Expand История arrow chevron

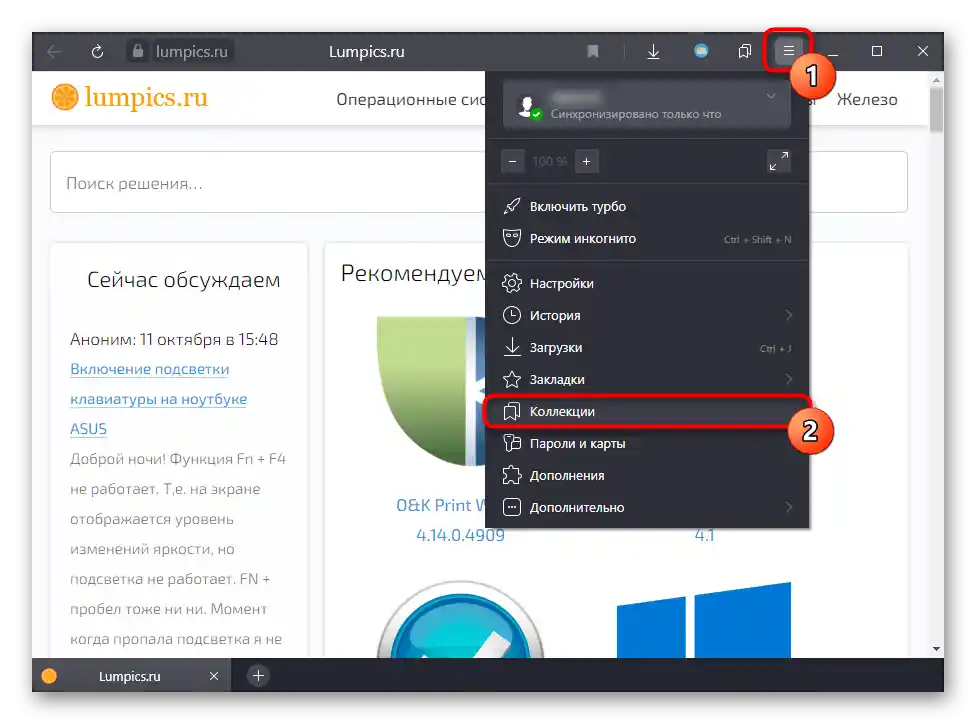[789, 315]
